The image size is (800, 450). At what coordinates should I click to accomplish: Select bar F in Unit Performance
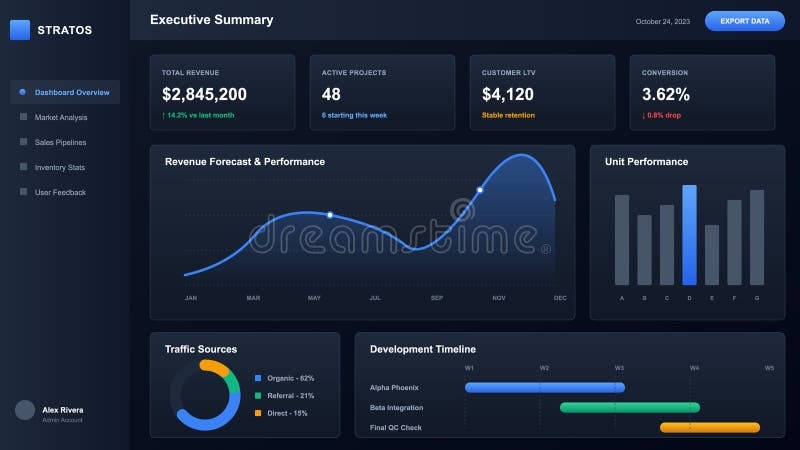click(x=734, y=242)
